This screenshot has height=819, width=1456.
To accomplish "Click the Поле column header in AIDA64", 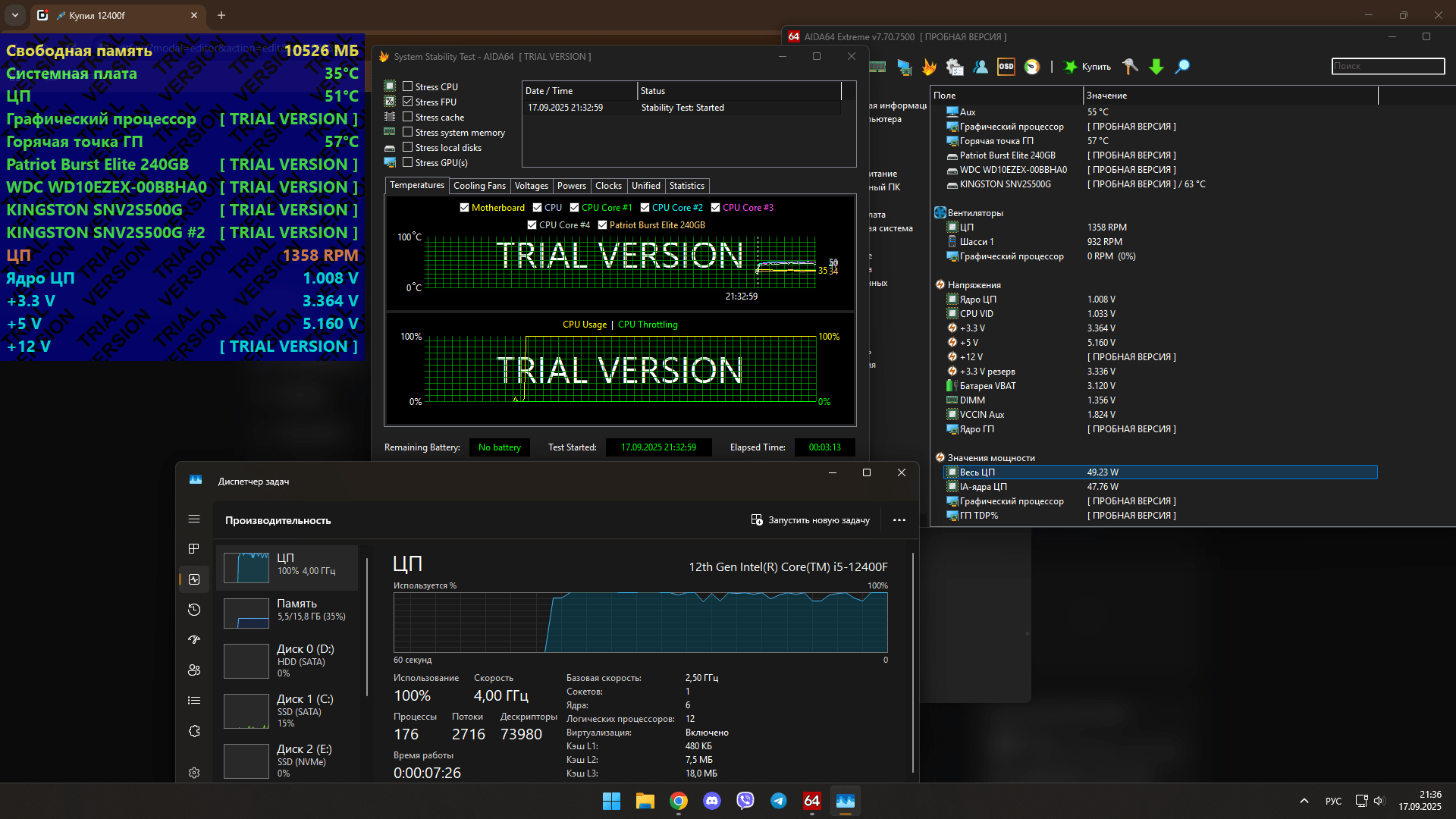I will point(1006,96).
